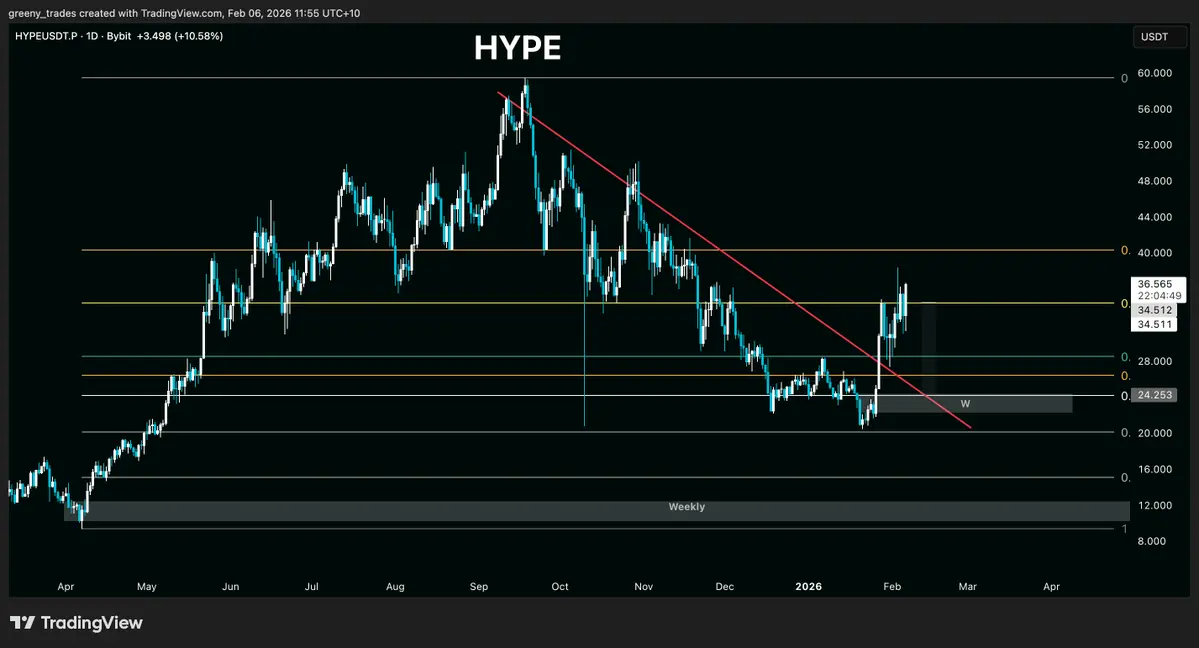Screen dimensions: 1199x648
Task: Click the TradingView logo at bottom left
Action: 76,623
